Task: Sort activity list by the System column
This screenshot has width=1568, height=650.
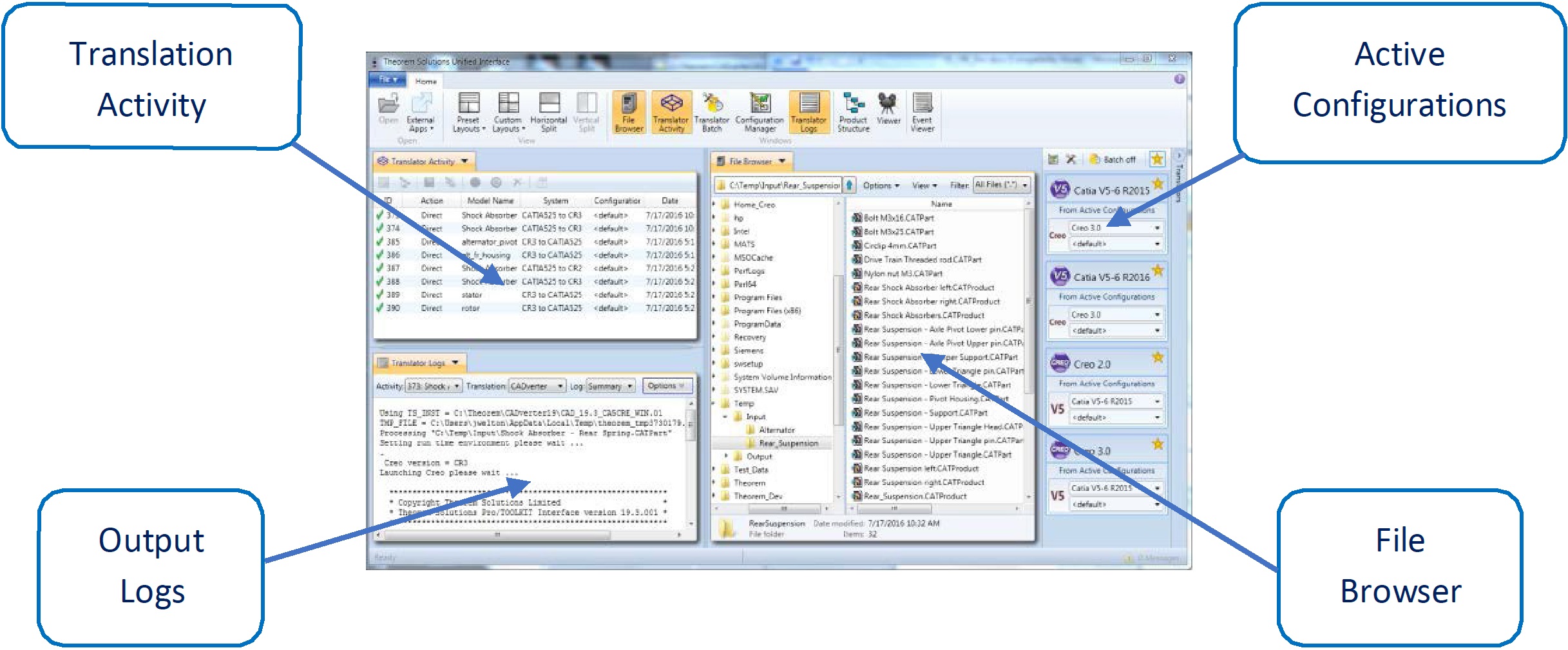Action: pyautogui.click(x=555, y=200)
